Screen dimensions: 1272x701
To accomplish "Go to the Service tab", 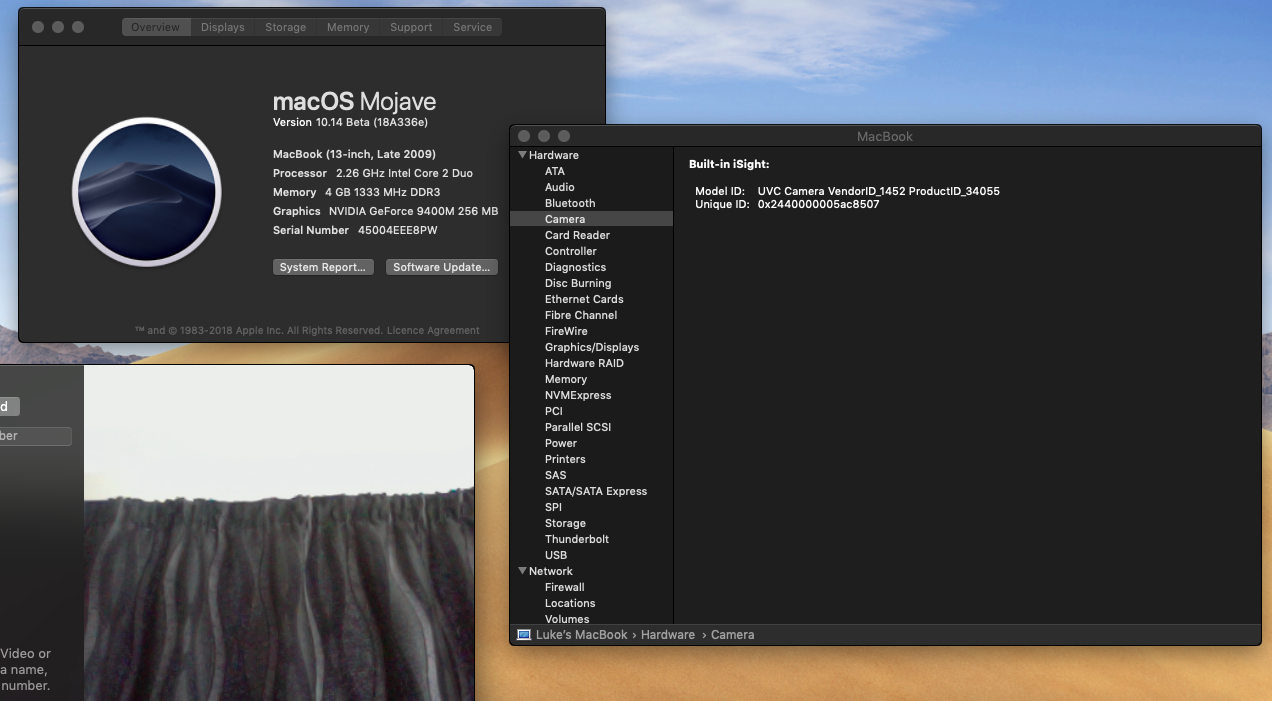I will (x=472, y=27).
